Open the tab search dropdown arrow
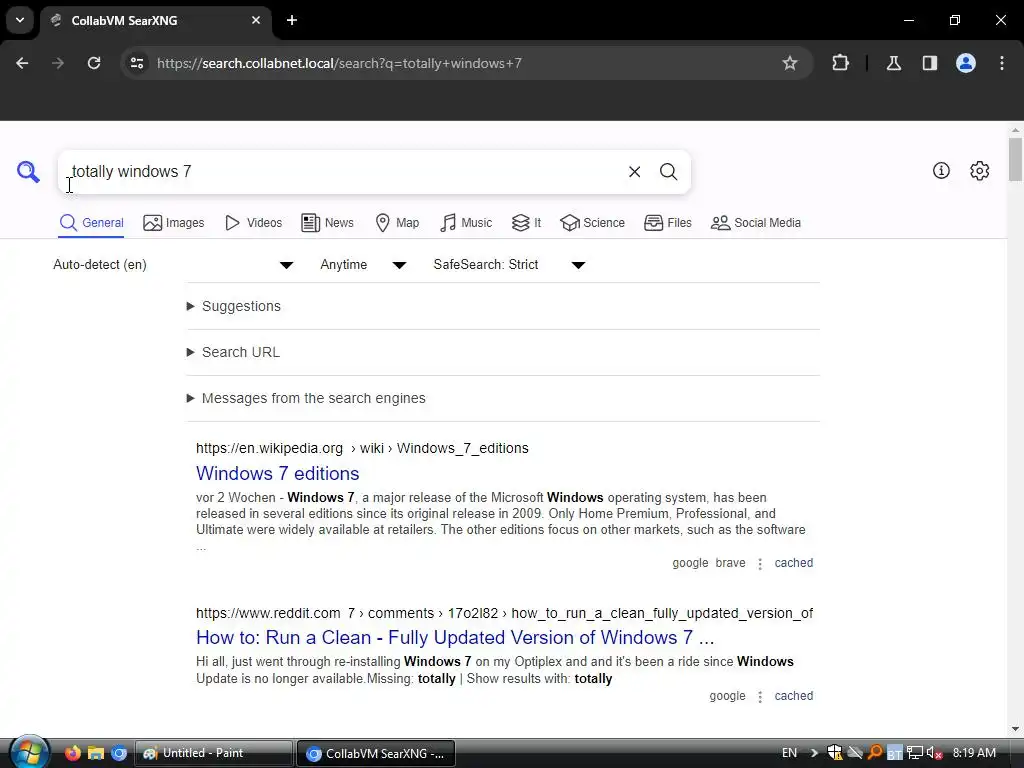 (20, 20)
